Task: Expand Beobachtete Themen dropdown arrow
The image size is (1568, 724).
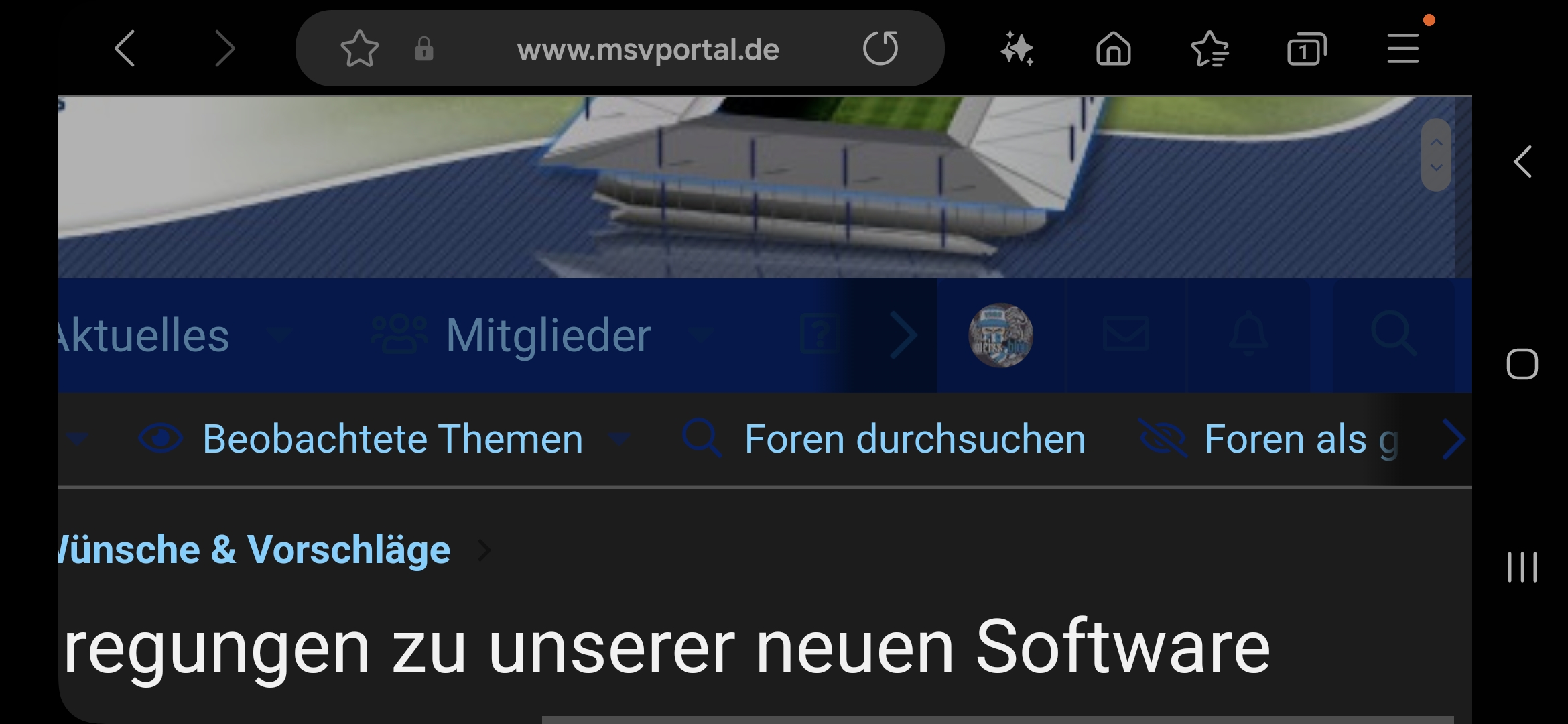Action: pos(619,439)
